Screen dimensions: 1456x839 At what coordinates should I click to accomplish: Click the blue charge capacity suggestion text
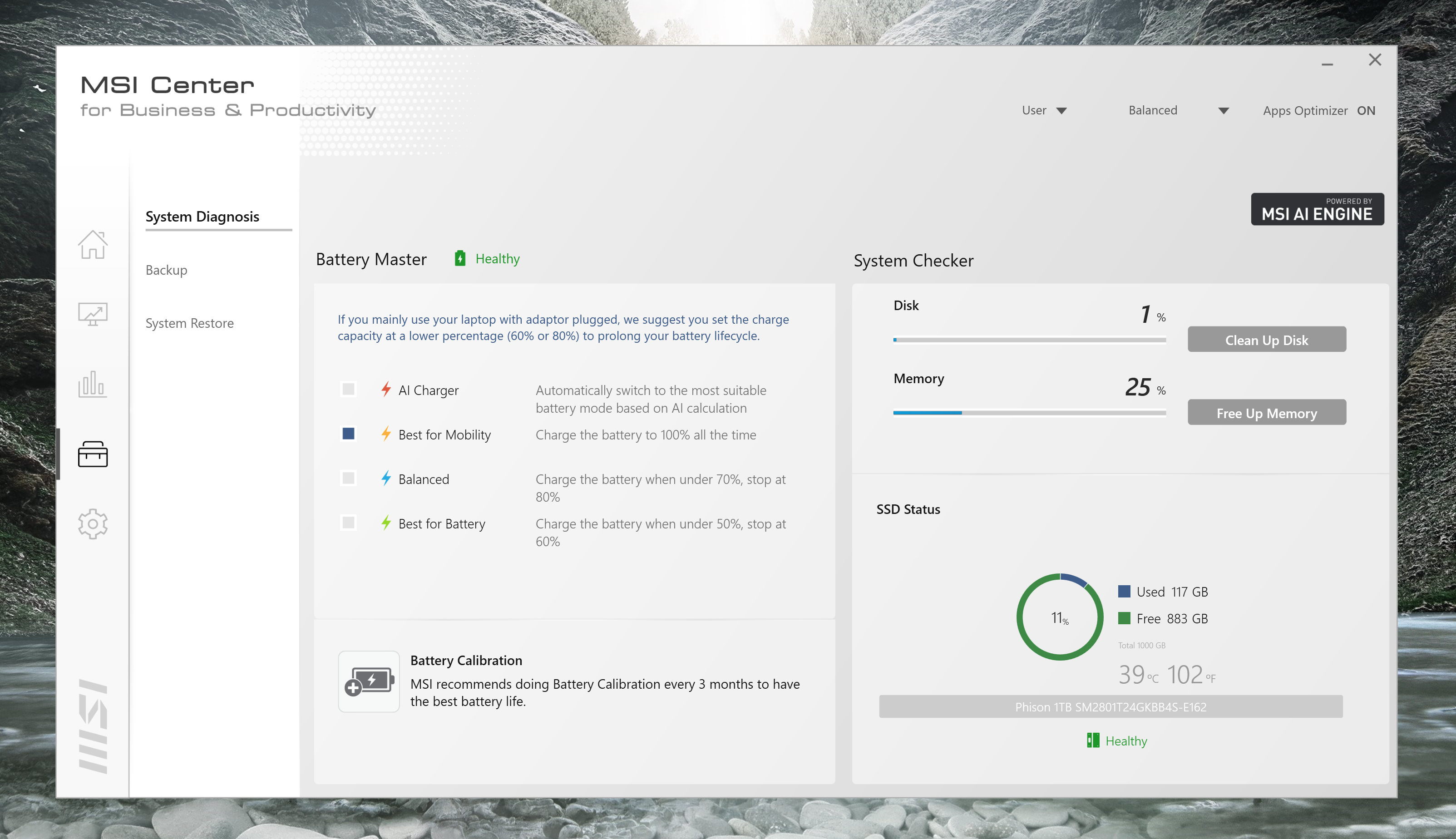[563, 327]
